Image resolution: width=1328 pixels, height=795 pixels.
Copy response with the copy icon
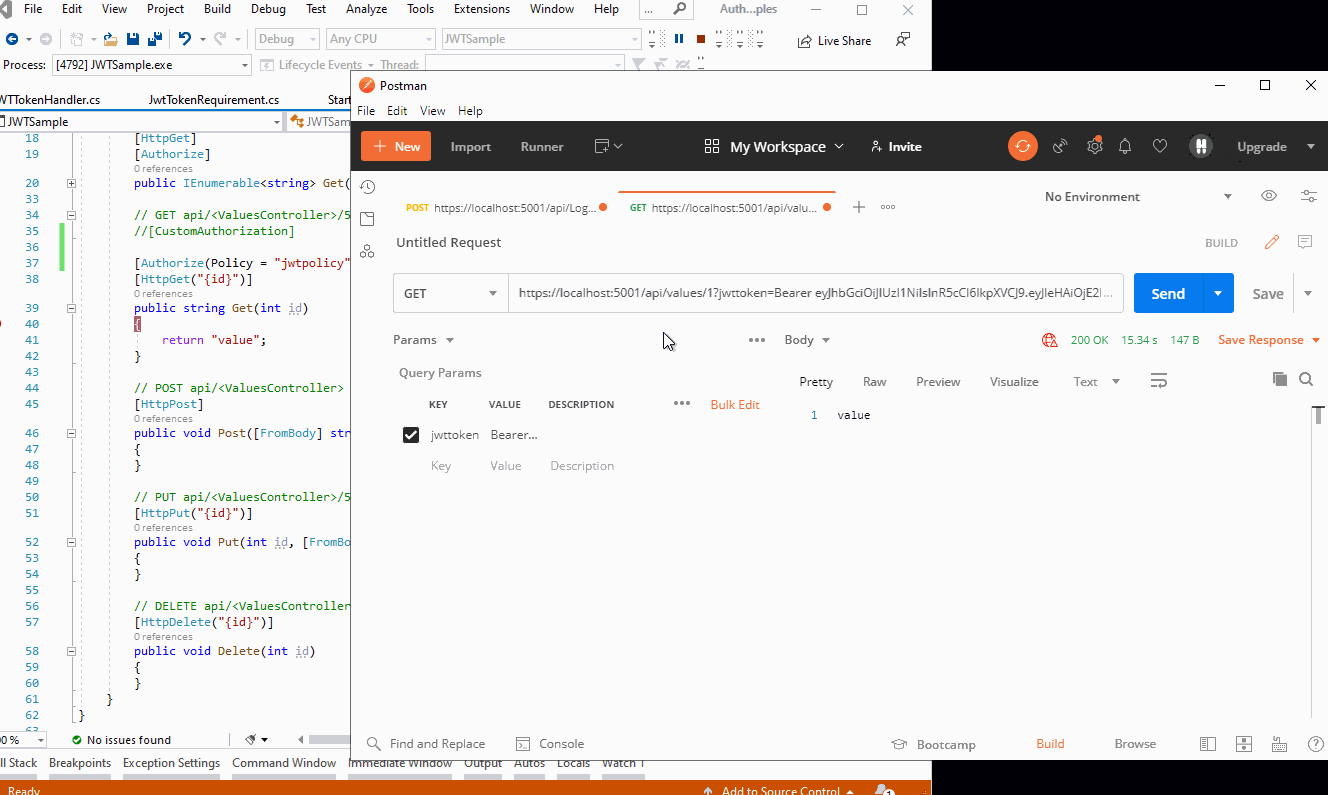point(1279,379)
